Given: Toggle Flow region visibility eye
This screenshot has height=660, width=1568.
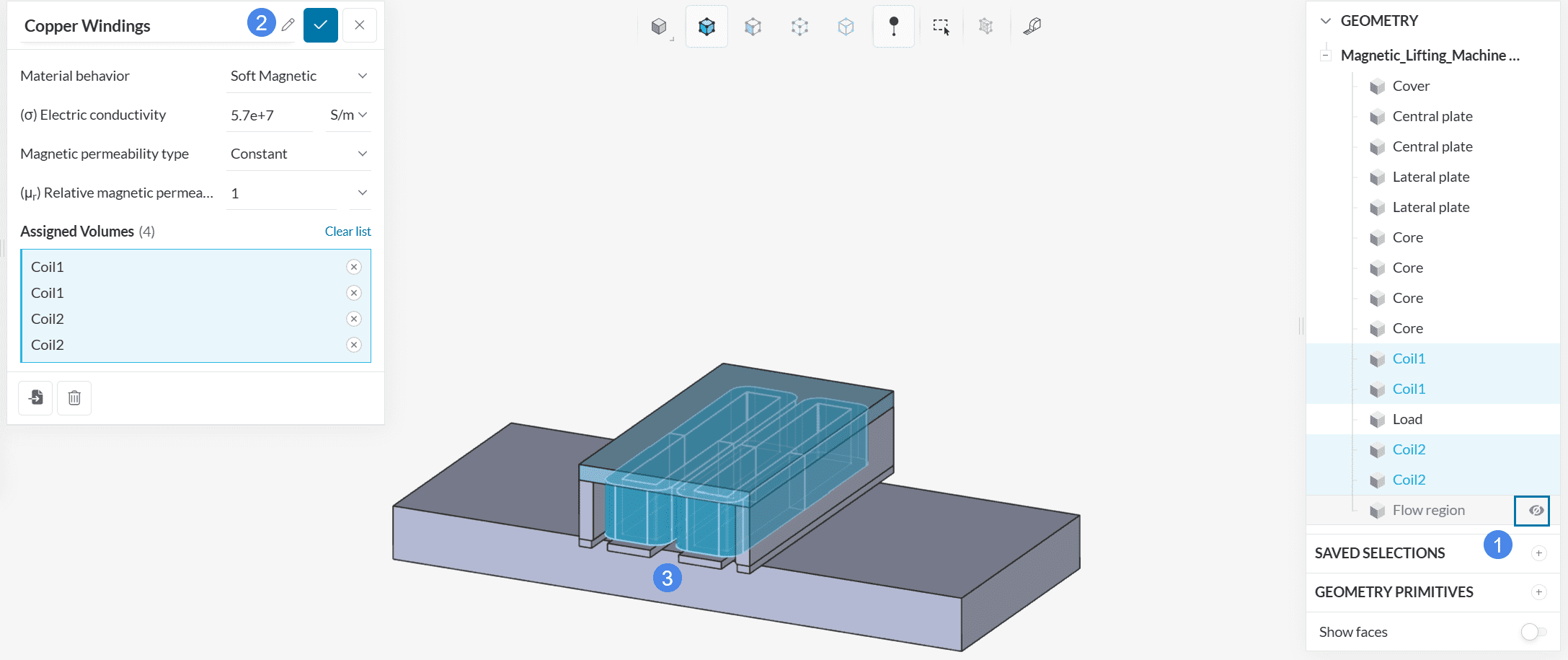Looking at the screenshot, I should pos(1536,510).
